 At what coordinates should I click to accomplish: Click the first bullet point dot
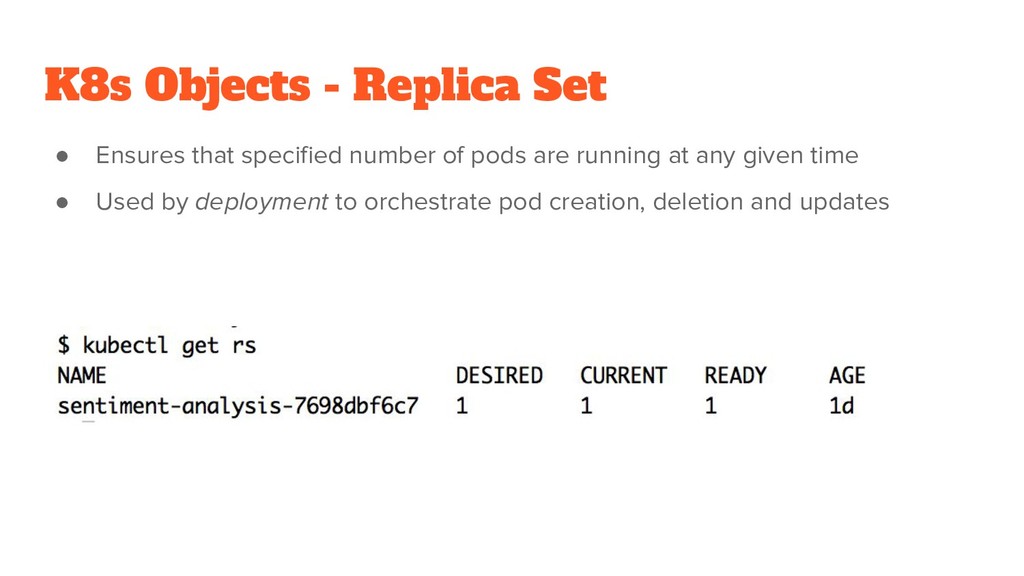pyautogui.click(x=63, y=156)
